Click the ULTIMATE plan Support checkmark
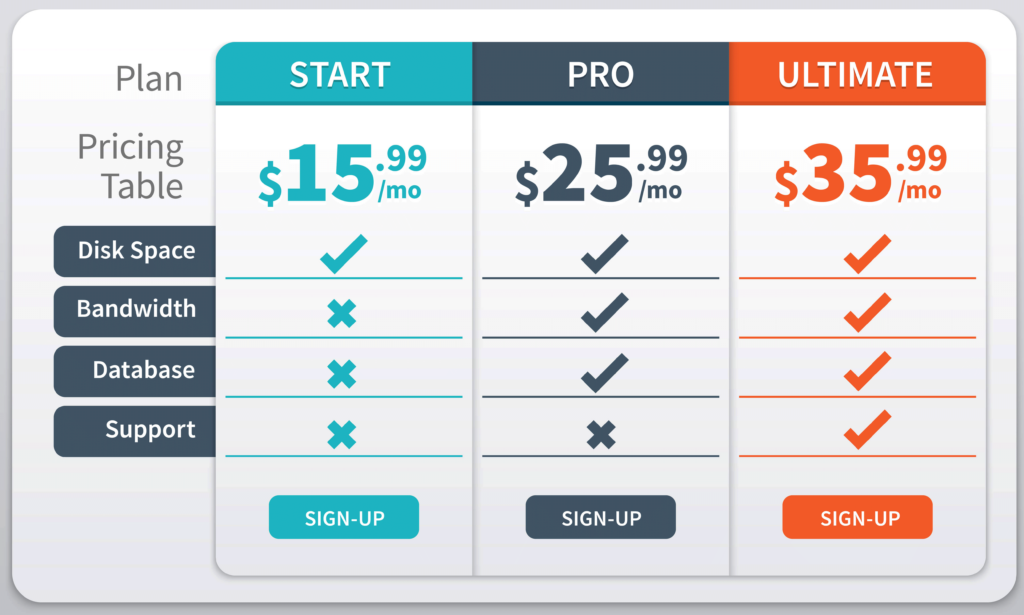 tap(867, 430)
